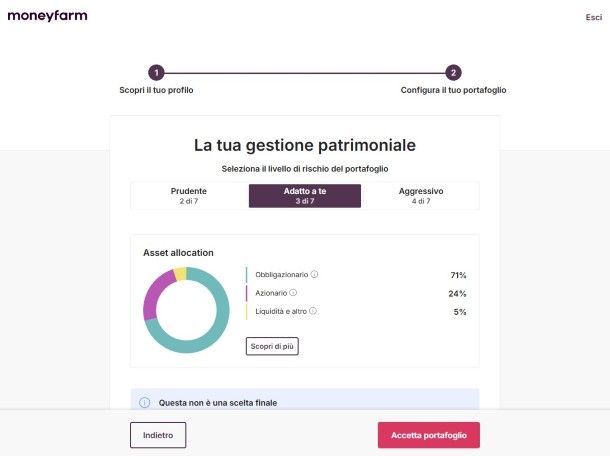Open the Liquidità e altro info icon
This screenshot has height=456, width=610.
(313, 311)
